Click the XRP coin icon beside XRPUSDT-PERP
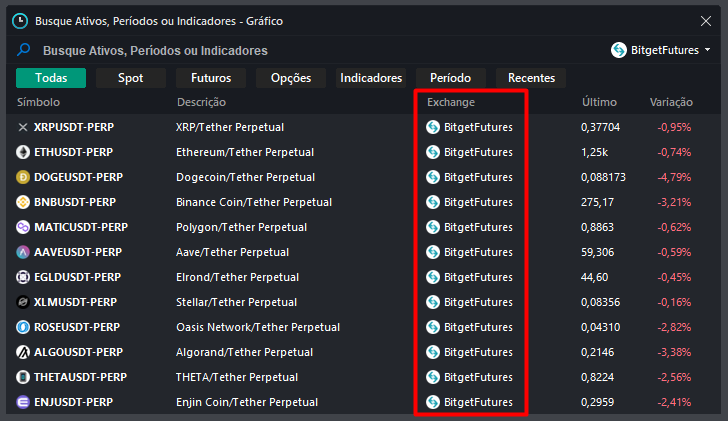Viewport: 728px width, 421px height. 23,127
